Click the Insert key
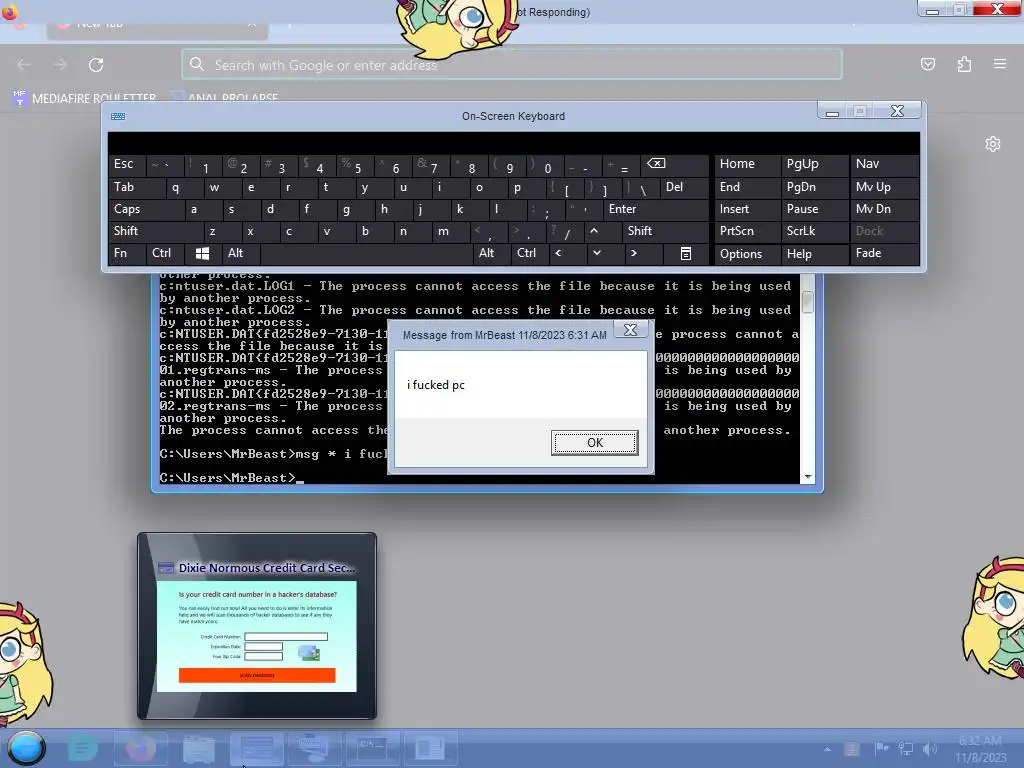 pos(747,209)
